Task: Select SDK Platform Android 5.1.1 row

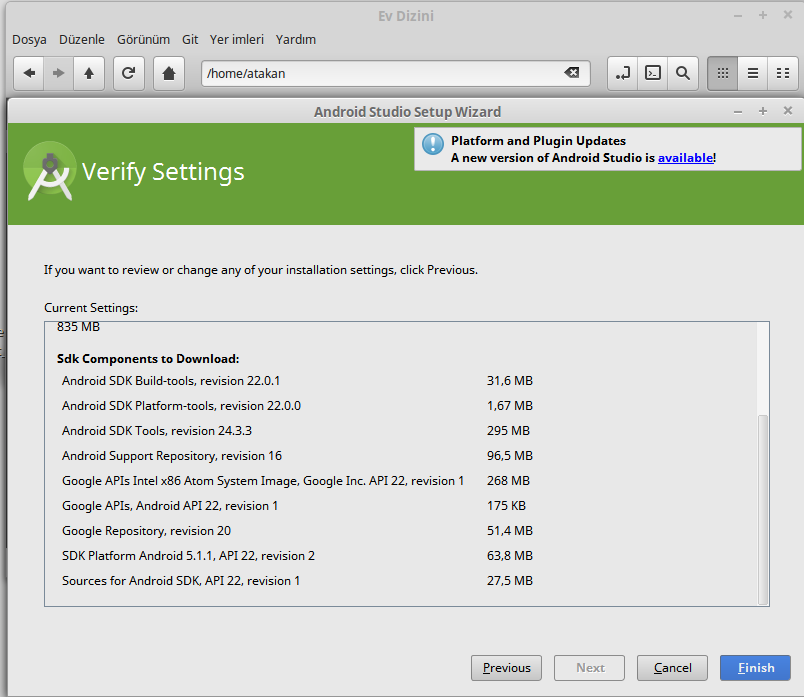Action: [297, 556]
